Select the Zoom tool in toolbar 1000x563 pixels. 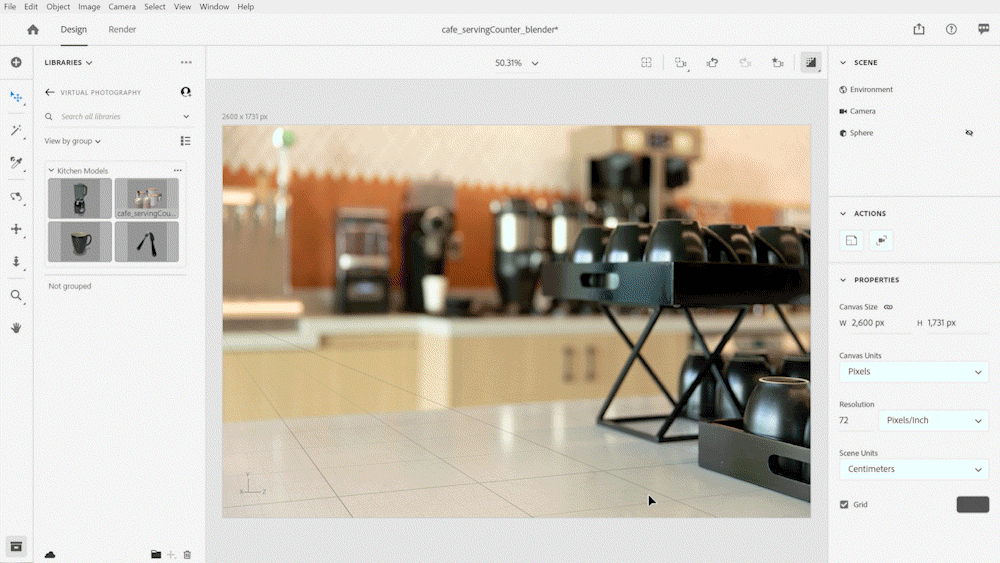pos(16,295)
